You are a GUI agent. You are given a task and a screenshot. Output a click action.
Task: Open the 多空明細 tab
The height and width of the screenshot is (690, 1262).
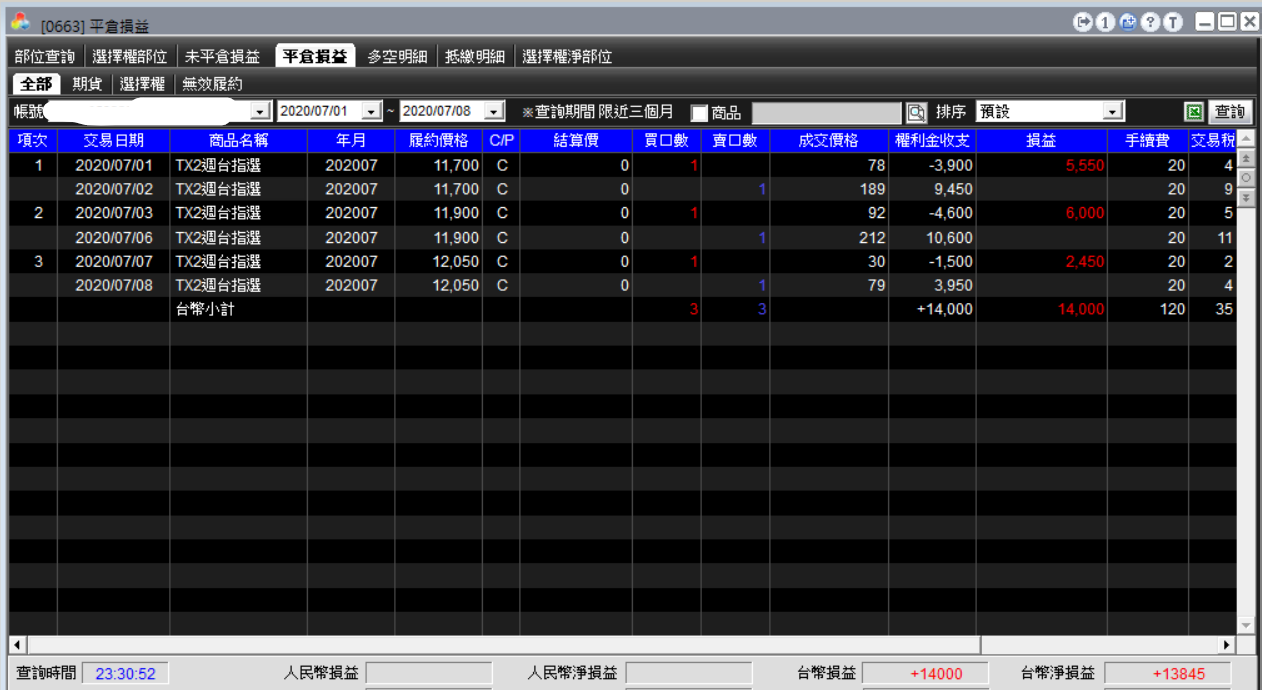tap(397, 57)
